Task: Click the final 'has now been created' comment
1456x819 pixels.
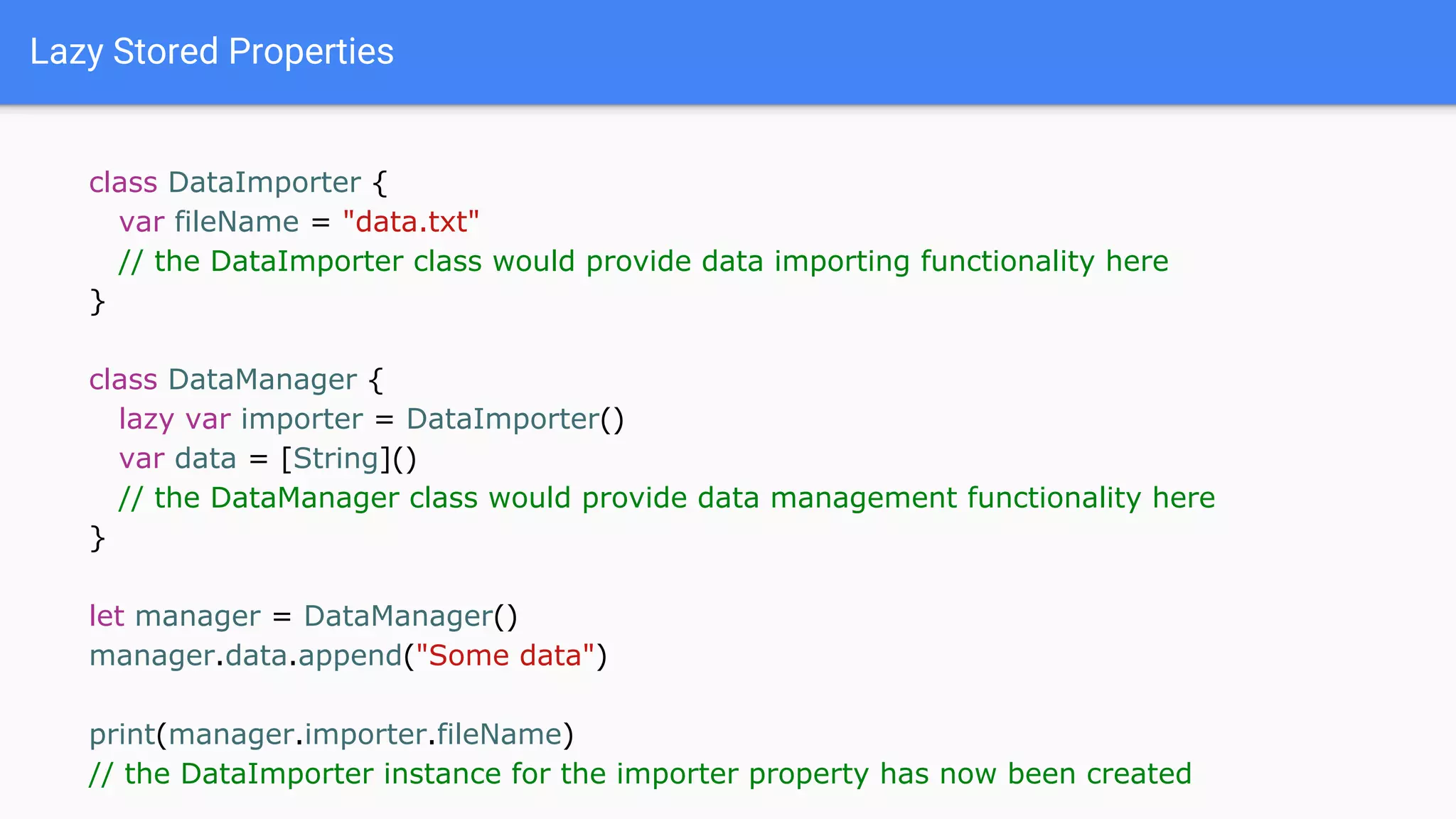Action: tap(640, 774)
